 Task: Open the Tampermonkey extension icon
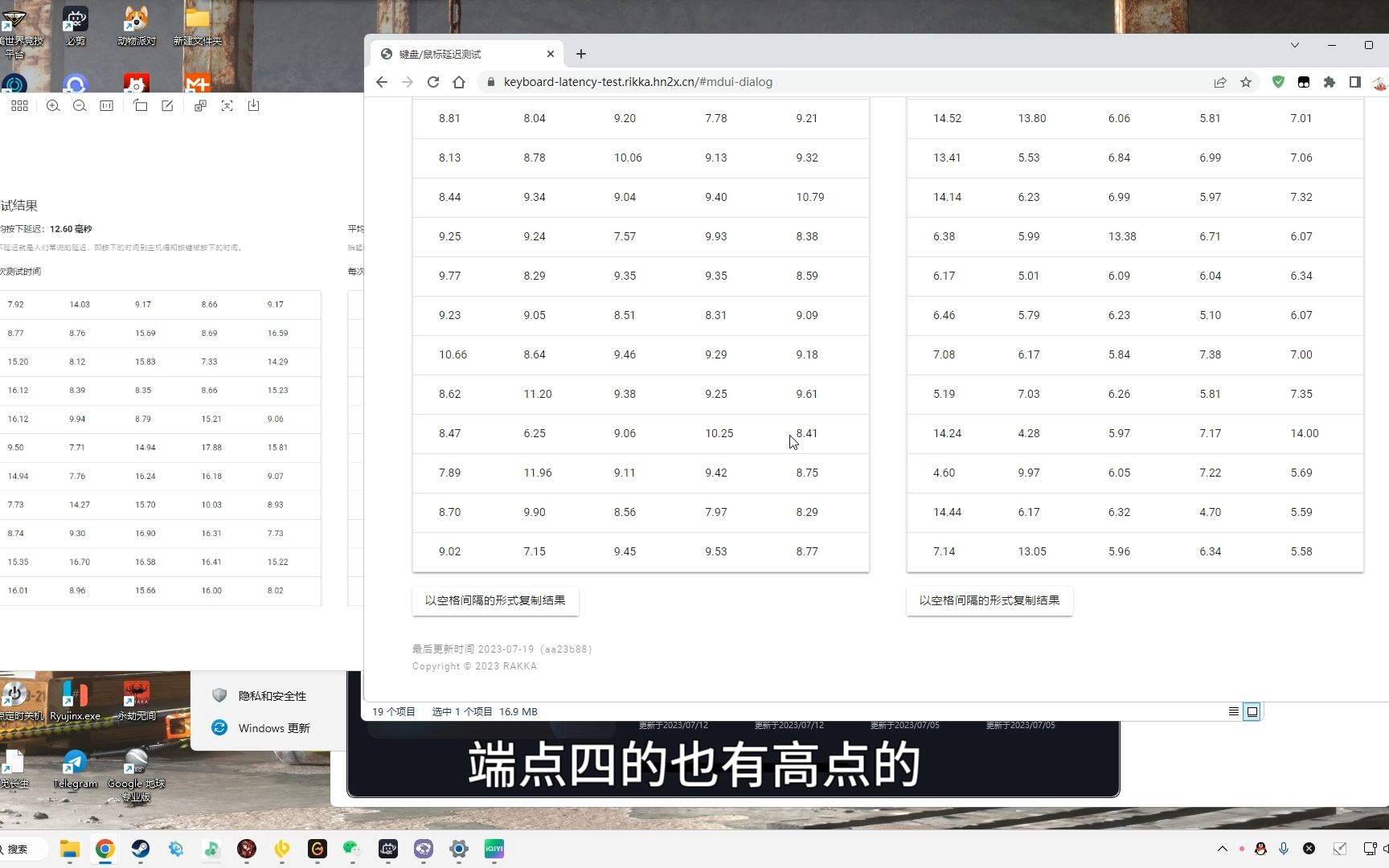coord(1304,82)
